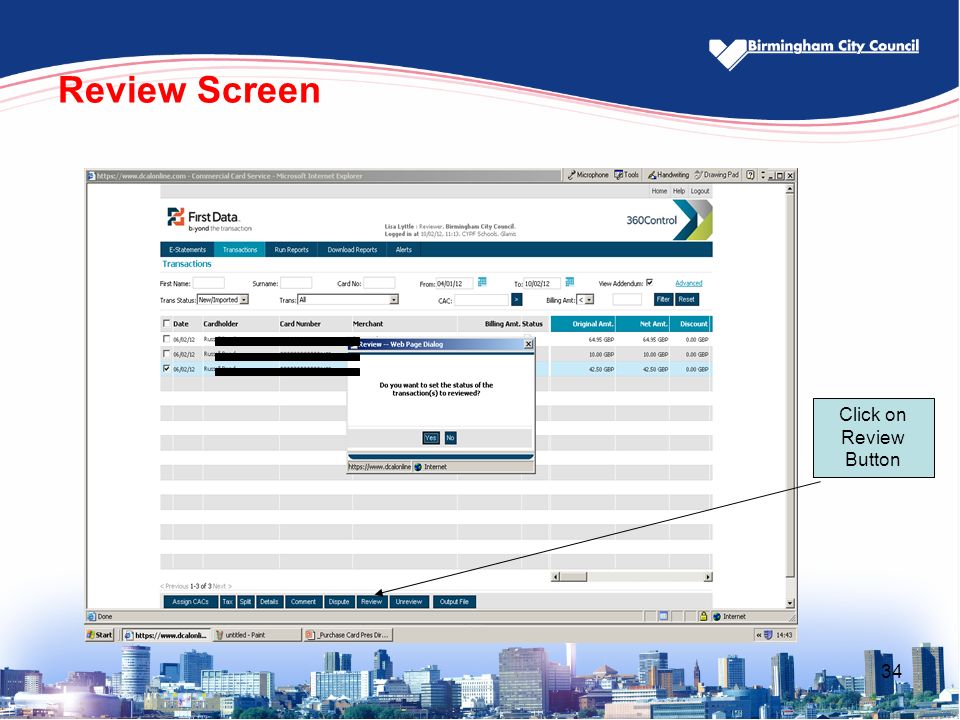This screenshot has width=960, height=720.
Task: Open the Windows Start menu
Action: coord(100,635)
